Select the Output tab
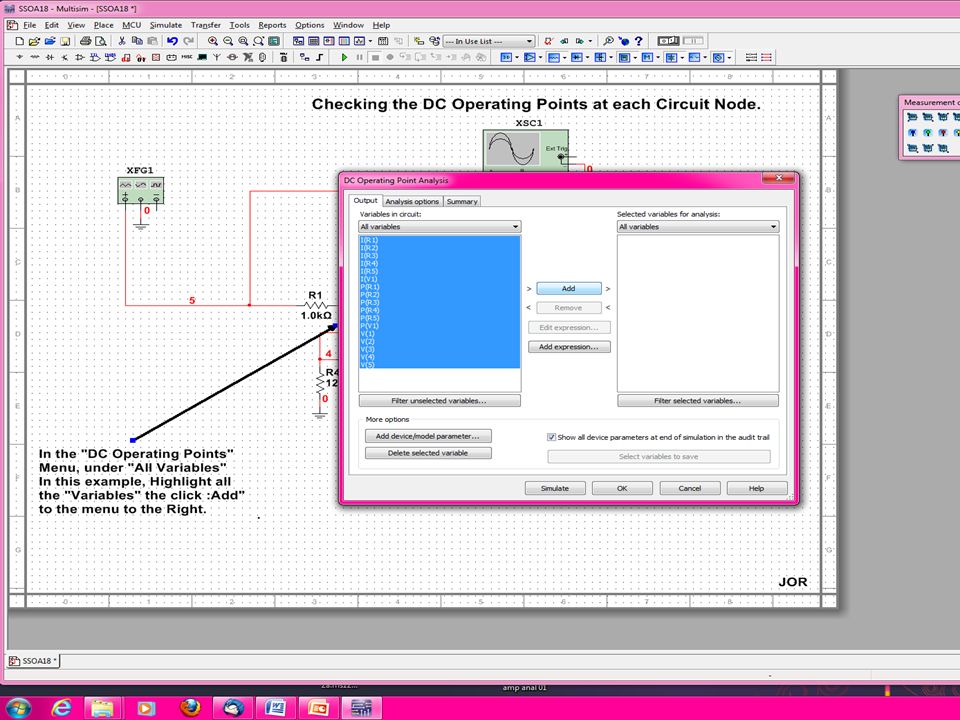The height and width of the screenshot is (720, 960). tap(366, 200)
